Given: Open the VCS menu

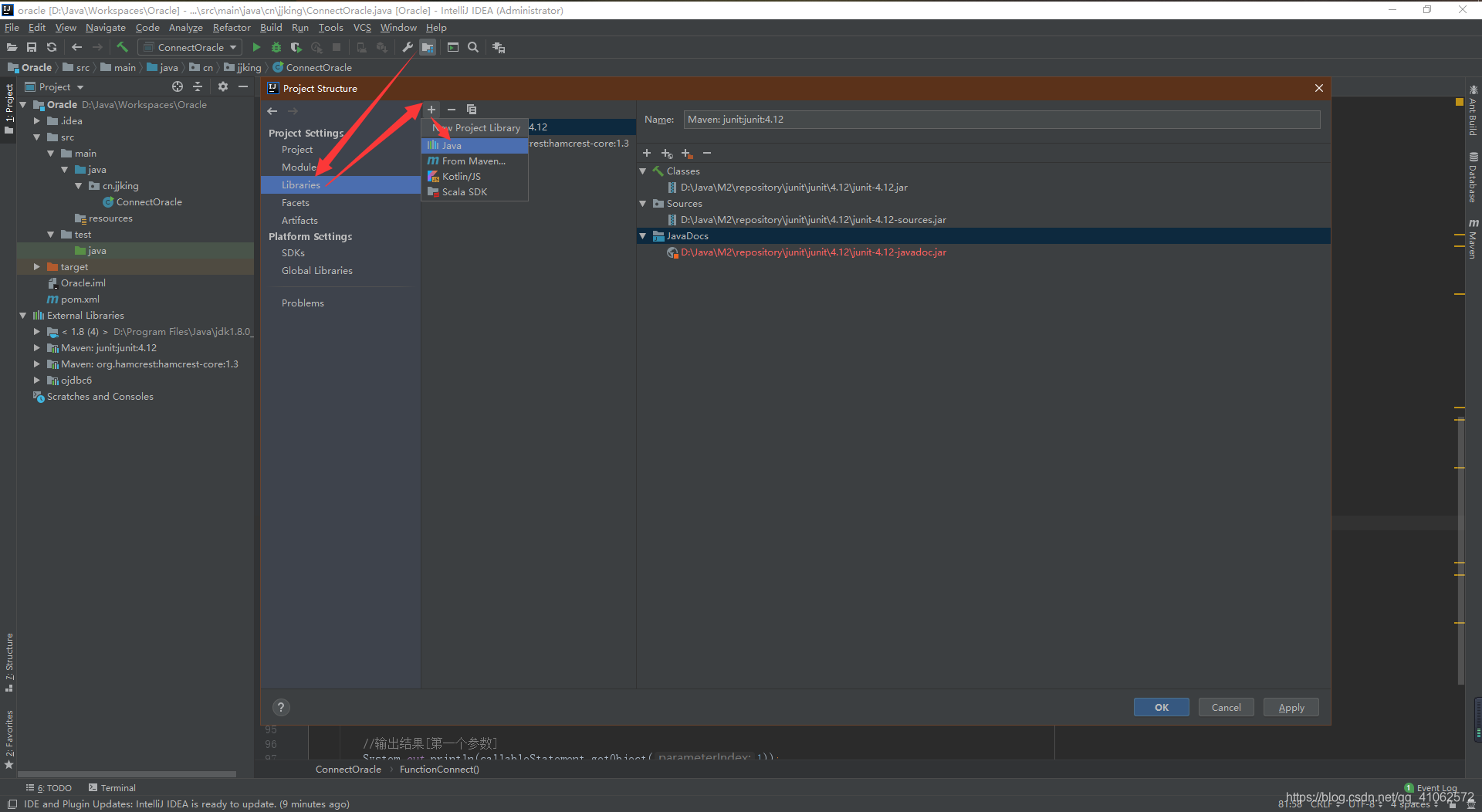Looking at the screenshot, I should coord(362,27).
